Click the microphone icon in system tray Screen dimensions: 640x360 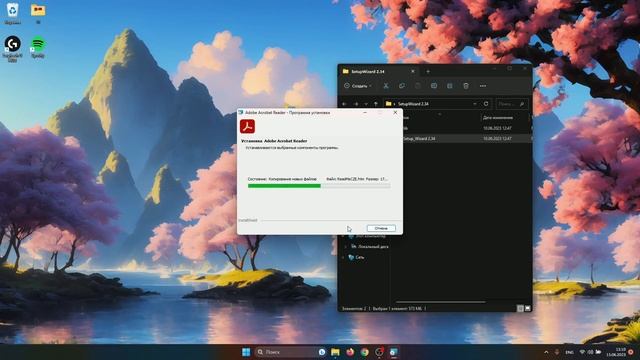(x=557, y=352)
